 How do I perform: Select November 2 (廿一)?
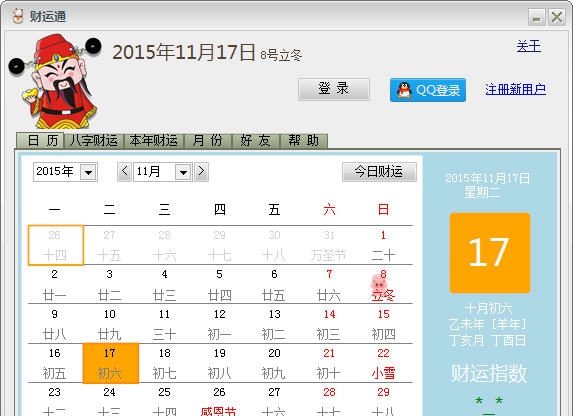[55, 284]
